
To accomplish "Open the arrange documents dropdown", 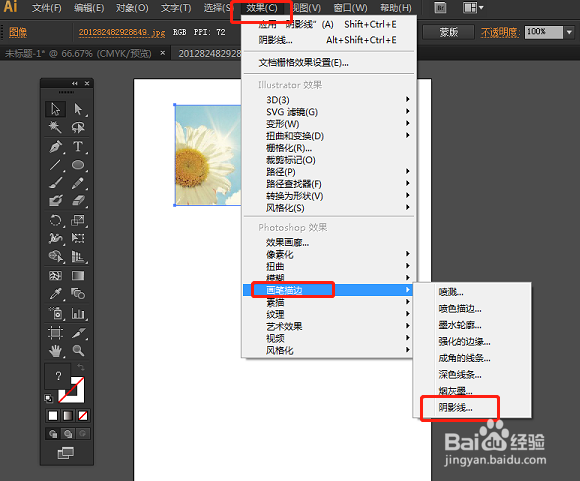I will click(x=473, y=8).
